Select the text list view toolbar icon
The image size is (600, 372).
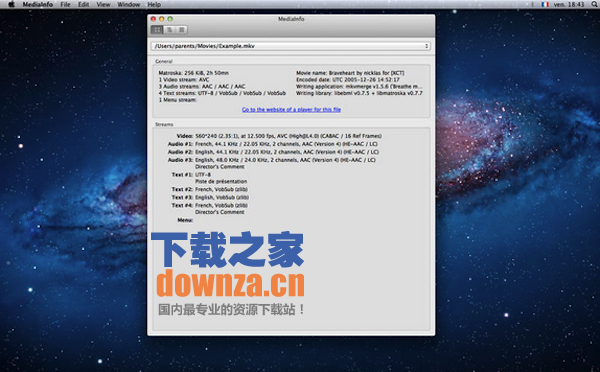pyautogui.click(x=181, y=29)
